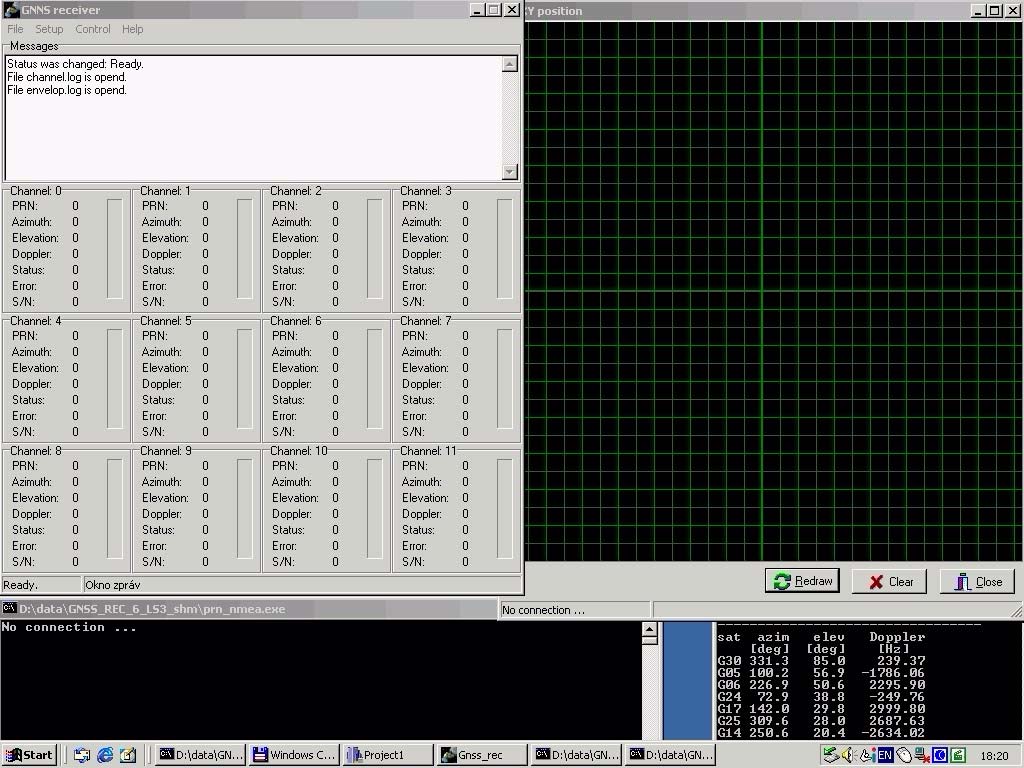1024x768 pixels.
Task: Click the taskbar clock showing 18:20
Action: pos(994,756)
